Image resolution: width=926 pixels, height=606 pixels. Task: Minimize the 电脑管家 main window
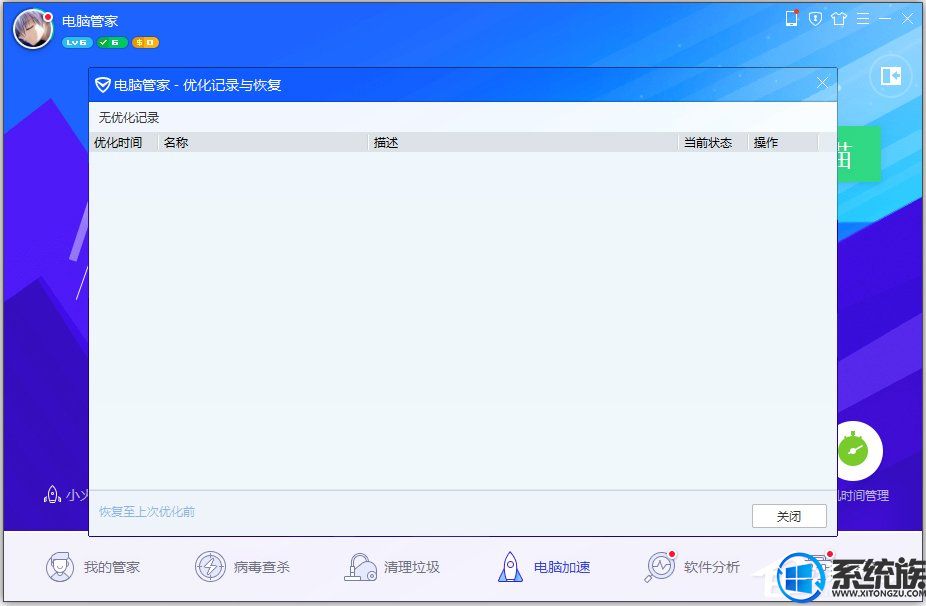[885, 19]
